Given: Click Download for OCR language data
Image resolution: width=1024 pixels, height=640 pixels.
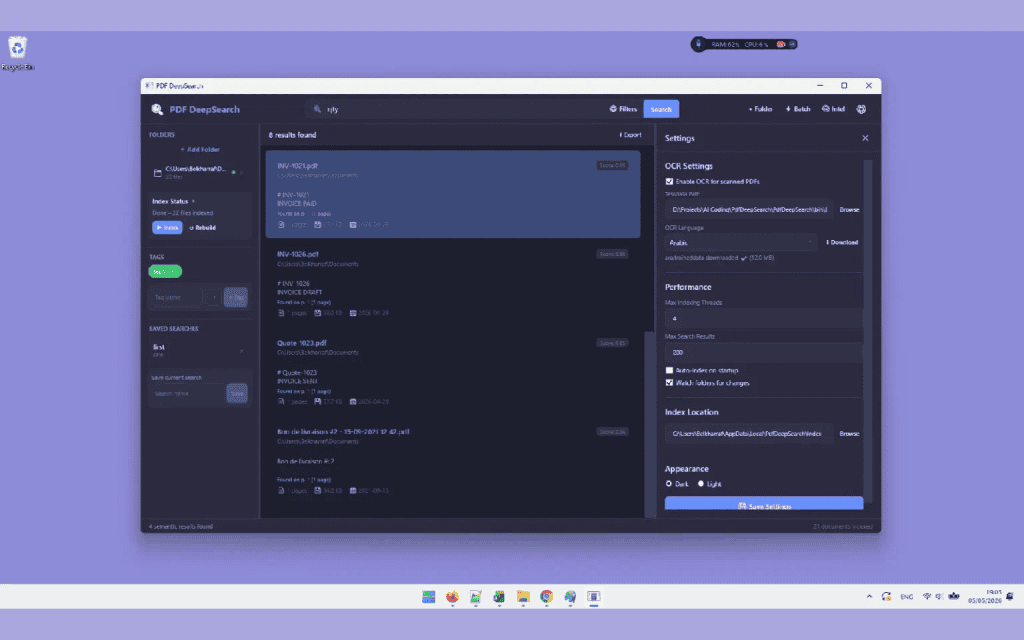Looking at the screenshot, I should (842, 242).
